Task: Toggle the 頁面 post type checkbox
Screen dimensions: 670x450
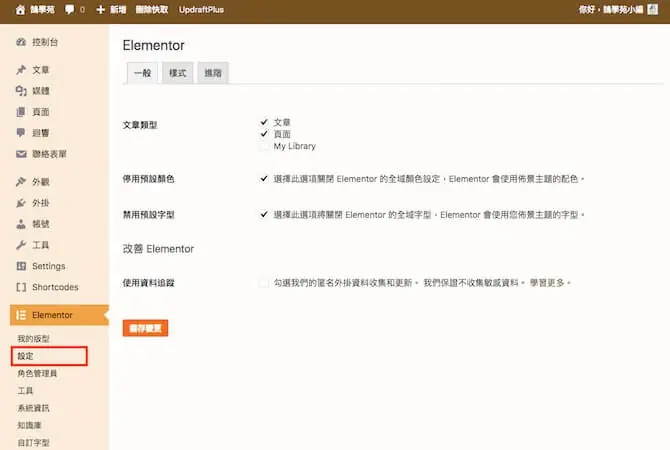Action: [264, 134]
